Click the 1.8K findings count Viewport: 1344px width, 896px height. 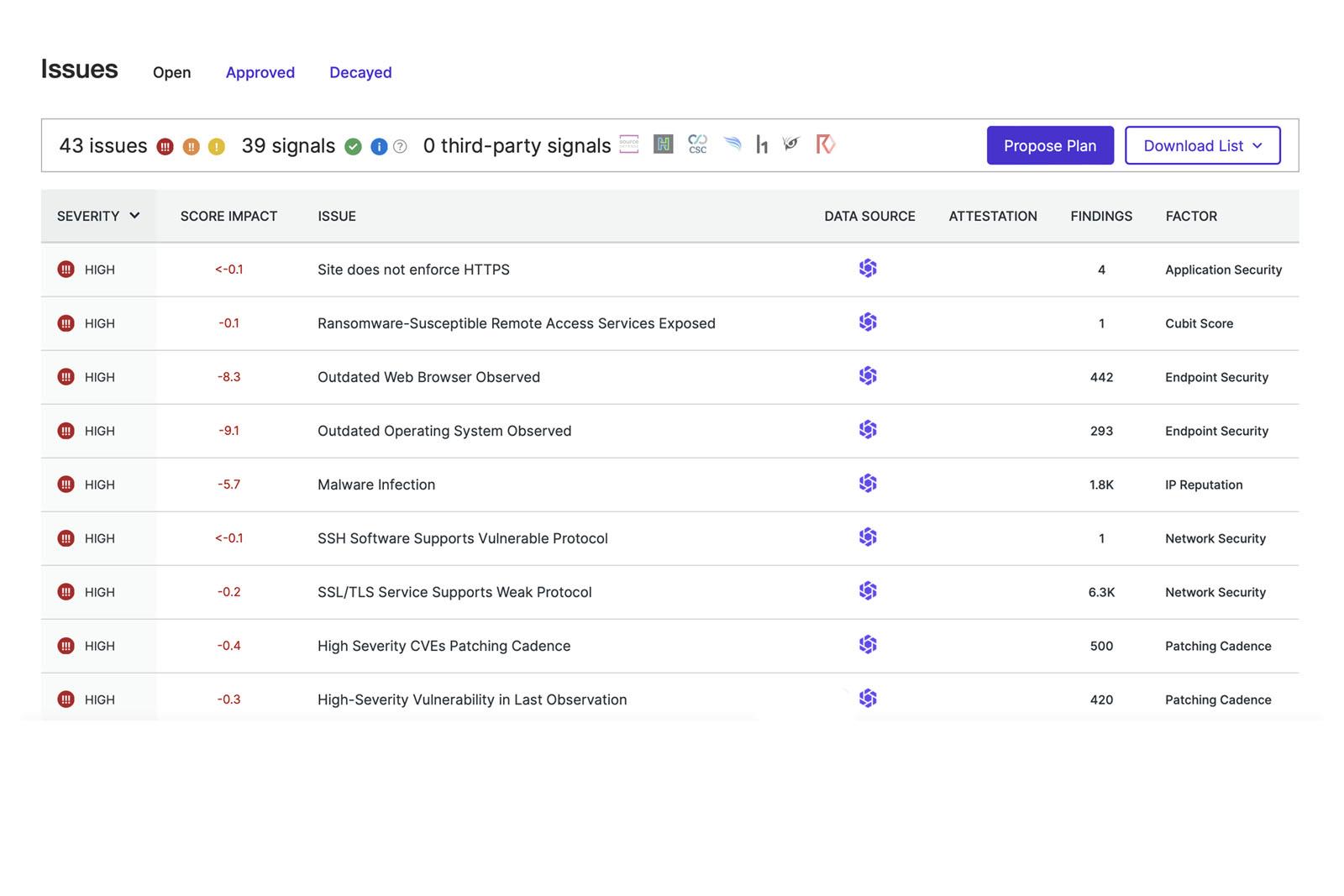pos(1101,485)
